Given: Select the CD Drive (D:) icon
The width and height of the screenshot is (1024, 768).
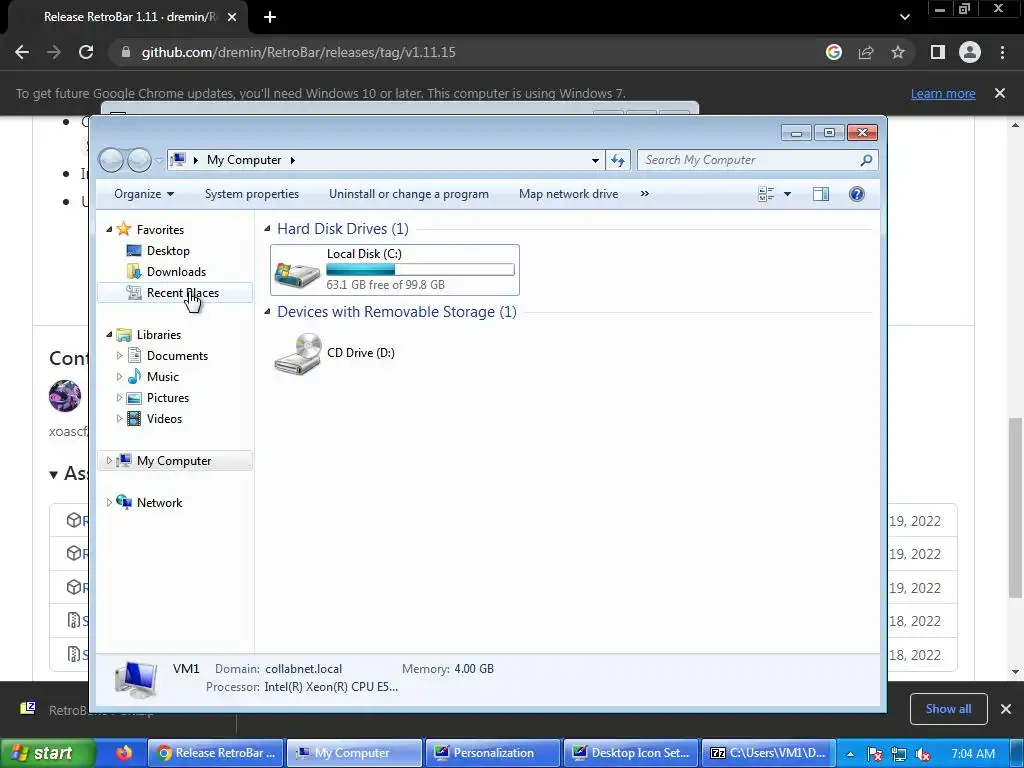Looking at the screenshot, I should click(x=298, y=353).
